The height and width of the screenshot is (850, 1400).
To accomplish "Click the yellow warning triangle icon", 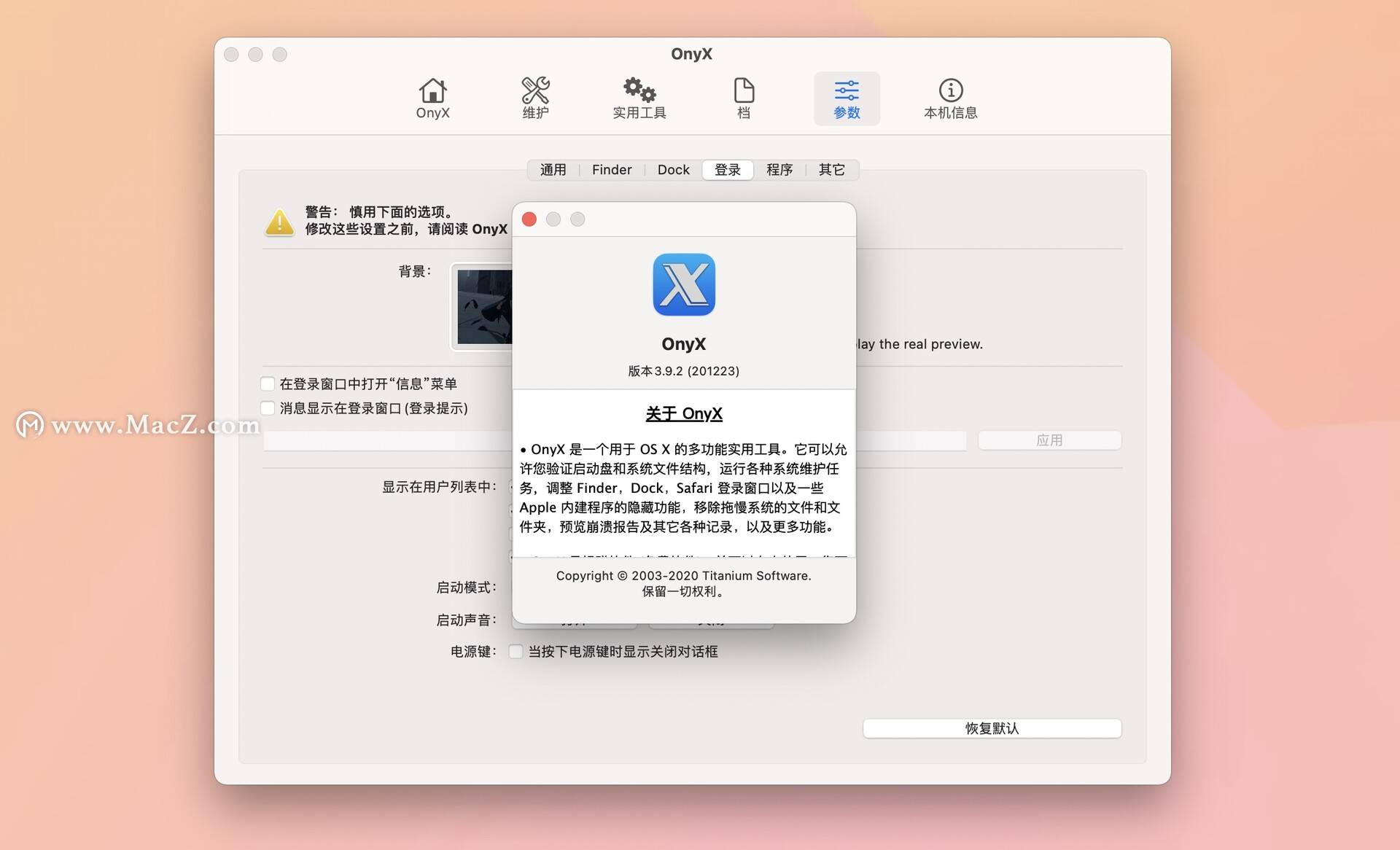I will pyautogui.click(x=279, y=222).
